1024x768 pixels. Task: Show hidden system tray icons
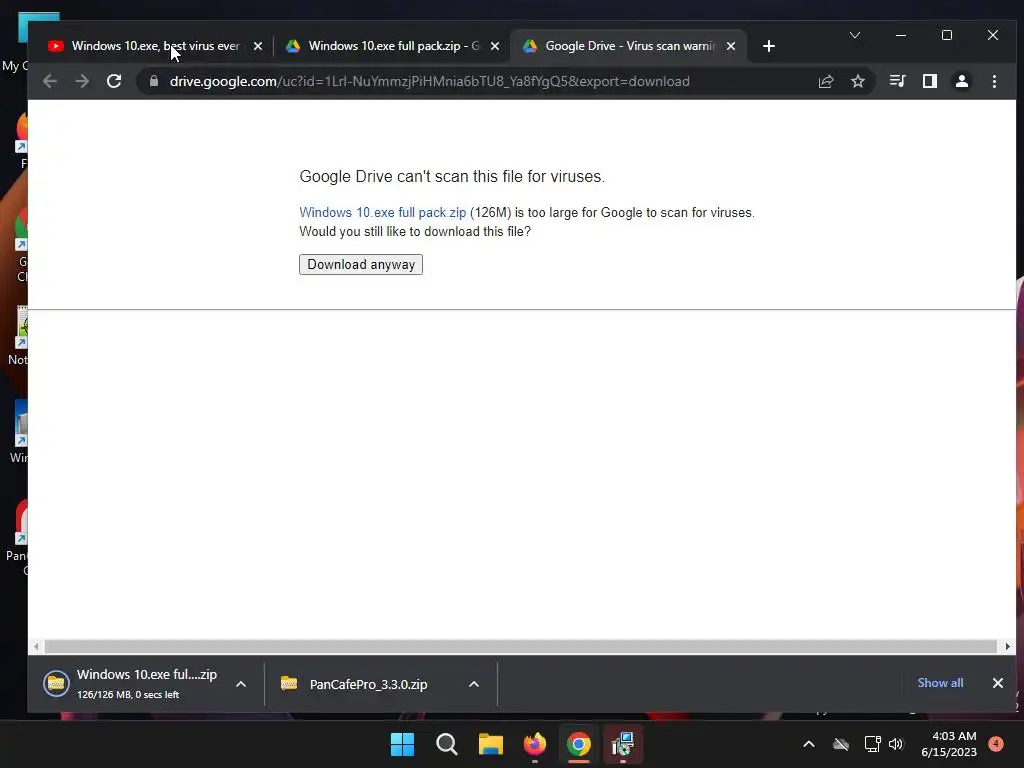[x=808, y=744]
